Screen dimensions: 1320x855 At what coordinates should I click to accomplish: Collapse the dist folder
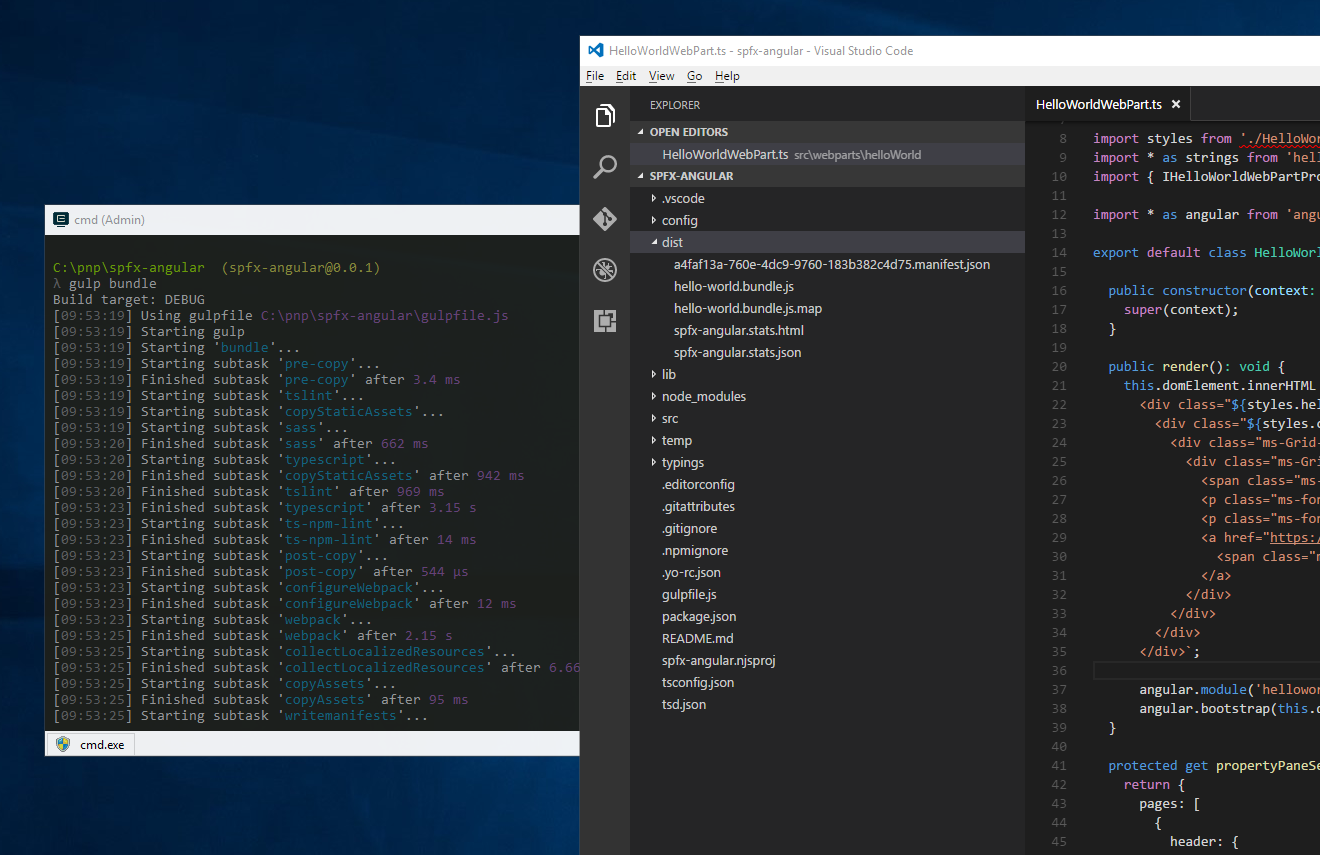tap(827, 242)
